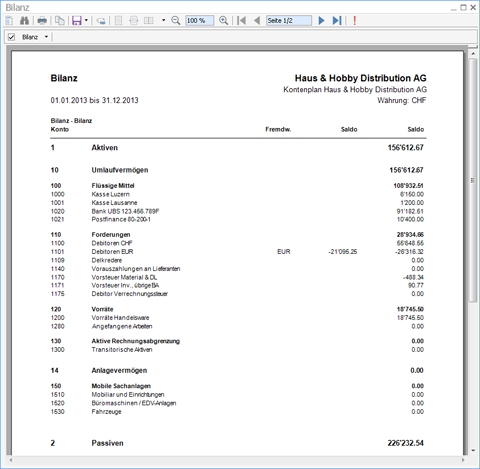The height and width of the screenshot is (469, 480).
Task: Click 'Büromaschinen / EDV-Anlagen' row
Action: (237, 403)
